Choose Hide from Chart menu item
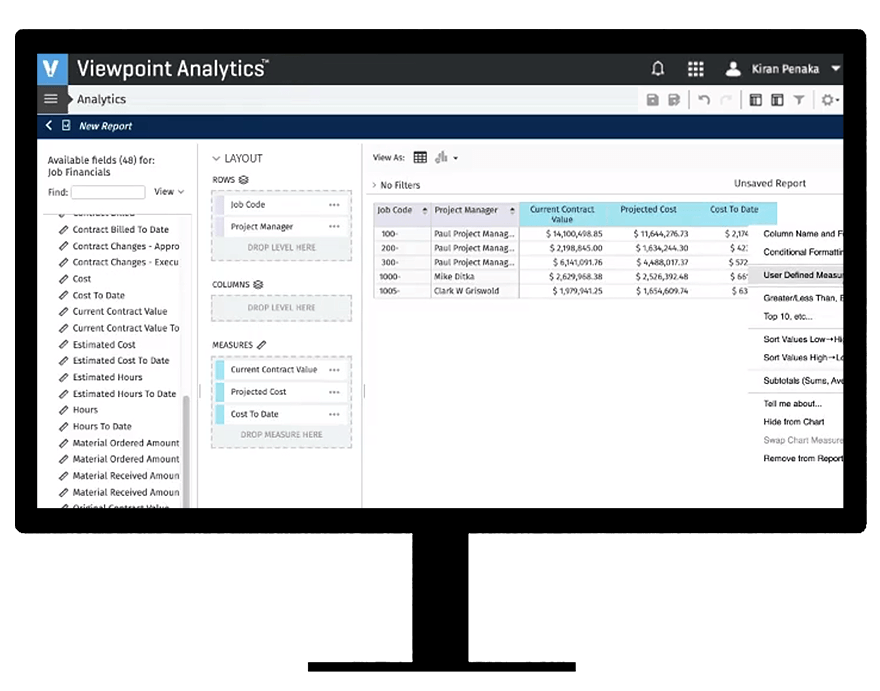The image size is (880, 691). (794, 422)
